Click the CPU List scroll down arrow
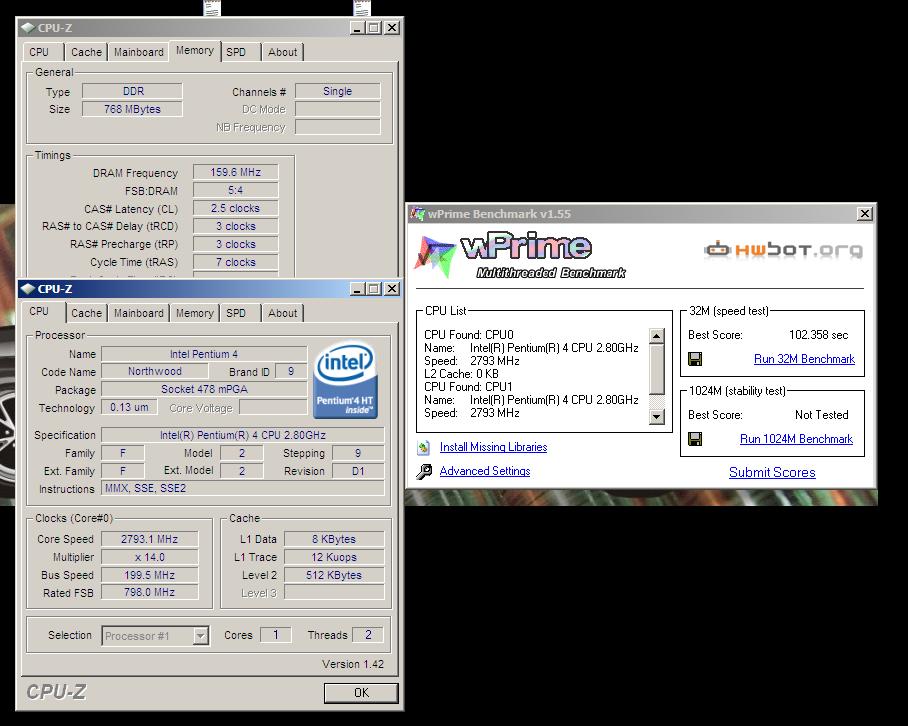 [657, 416]
